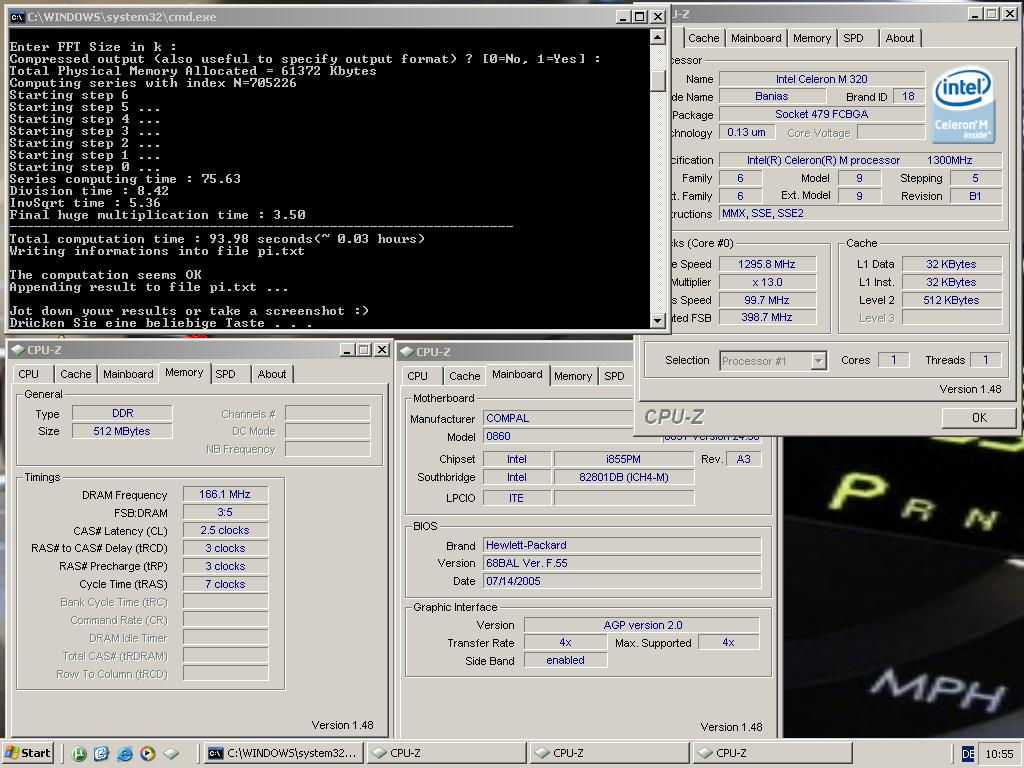Minimize the Memory CPU-Z window
Viewport: 1024px width, 768px height.
(x=347, y=350)
